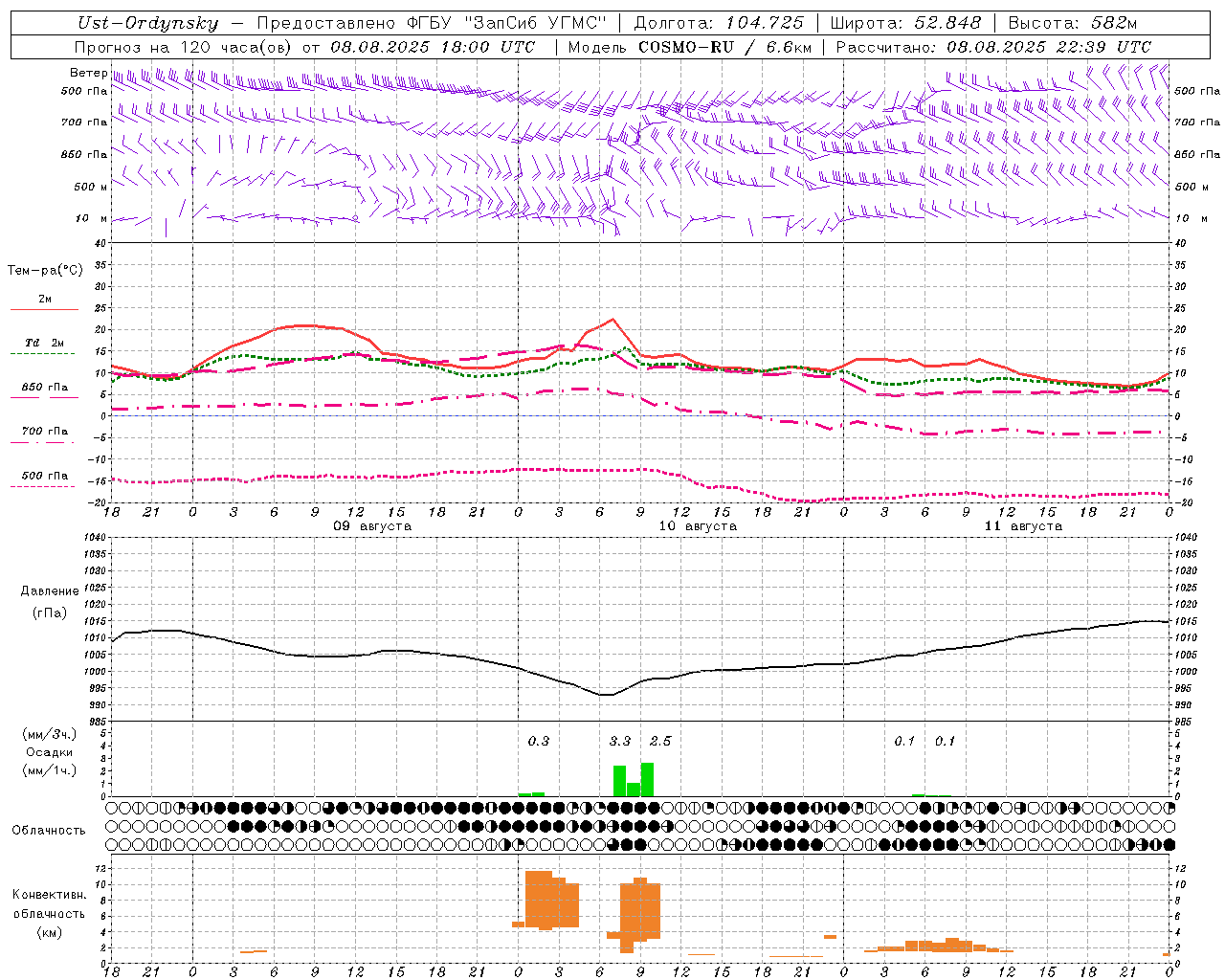Screen dimensions: 1225x980
Task: Click the Модель COSMO-RU / 6.6км label
Action: pyautogui.click(x=689, y=47)
